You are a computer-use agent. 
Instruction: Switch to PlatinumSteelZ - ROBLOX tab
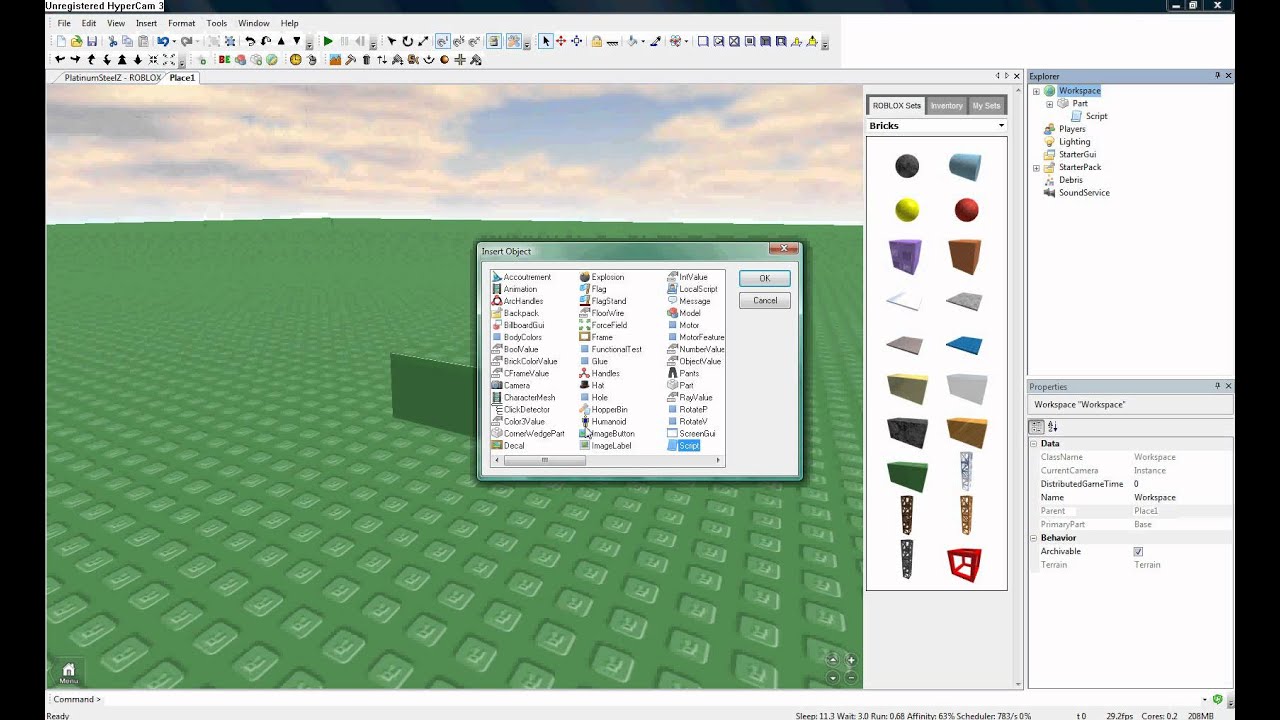pos(112,78)
